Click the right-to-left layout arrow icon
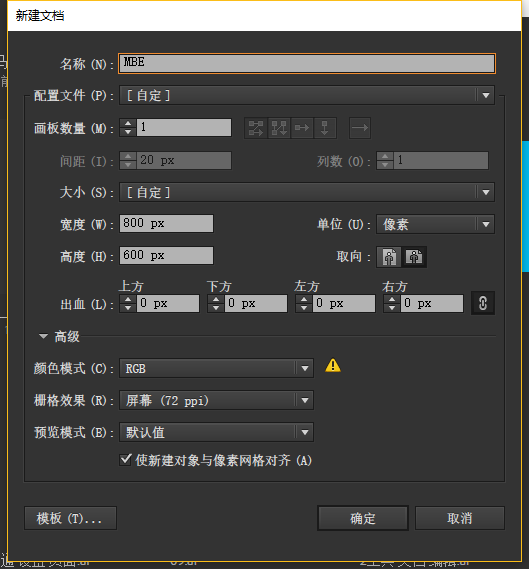The image size is (529, 569). pos(360,128)
